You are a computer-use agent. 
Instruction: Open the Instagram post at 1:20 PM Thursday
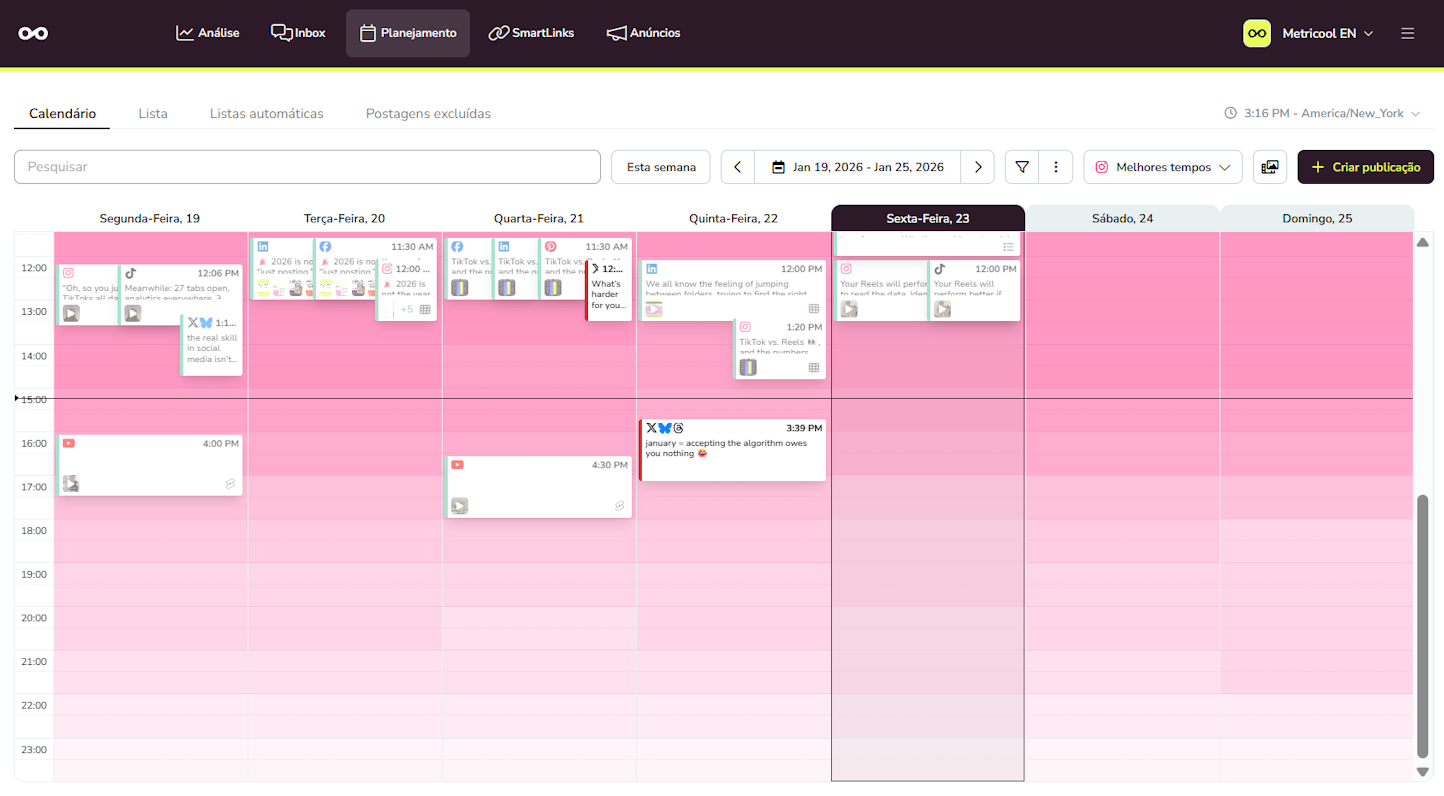pos(780,348)
